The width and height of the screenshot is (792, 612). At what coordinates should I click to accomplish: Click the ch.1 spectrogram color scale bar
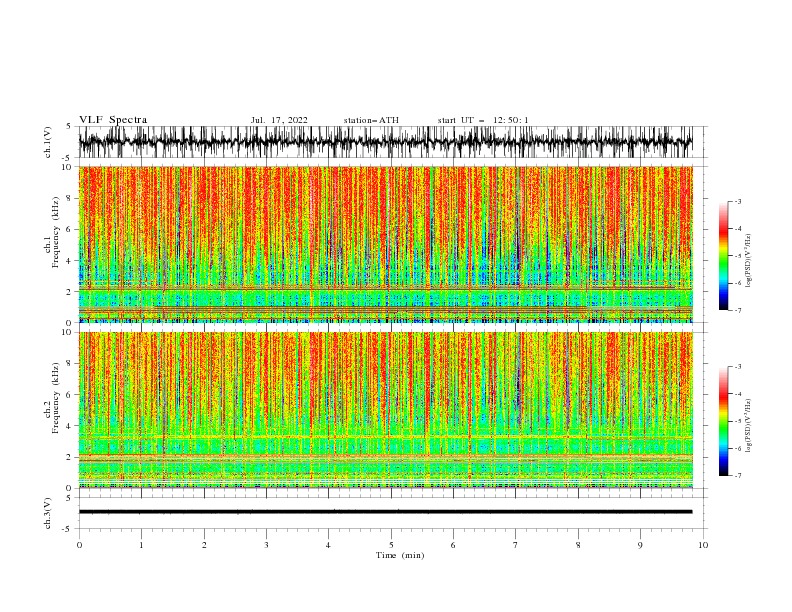(x=723, y=256)
